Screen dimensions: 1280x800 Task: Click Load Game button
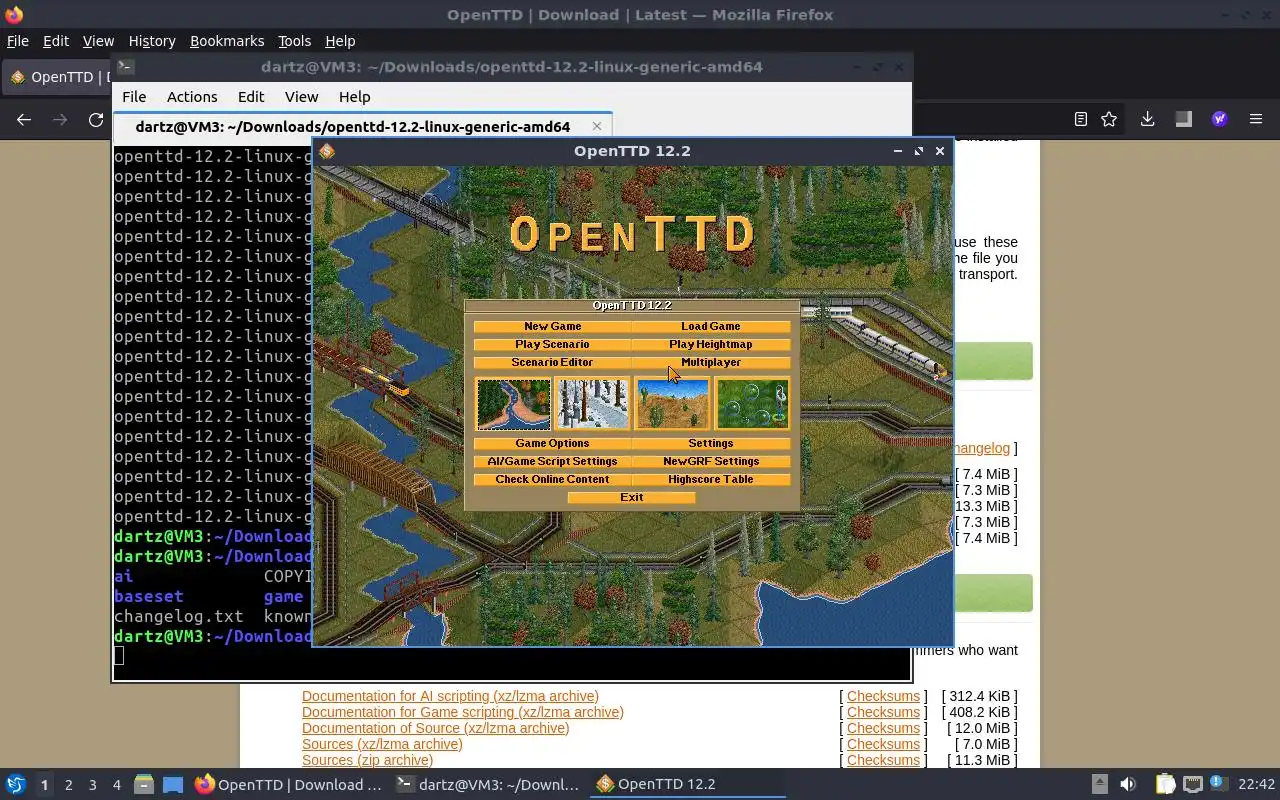point(711,326)
